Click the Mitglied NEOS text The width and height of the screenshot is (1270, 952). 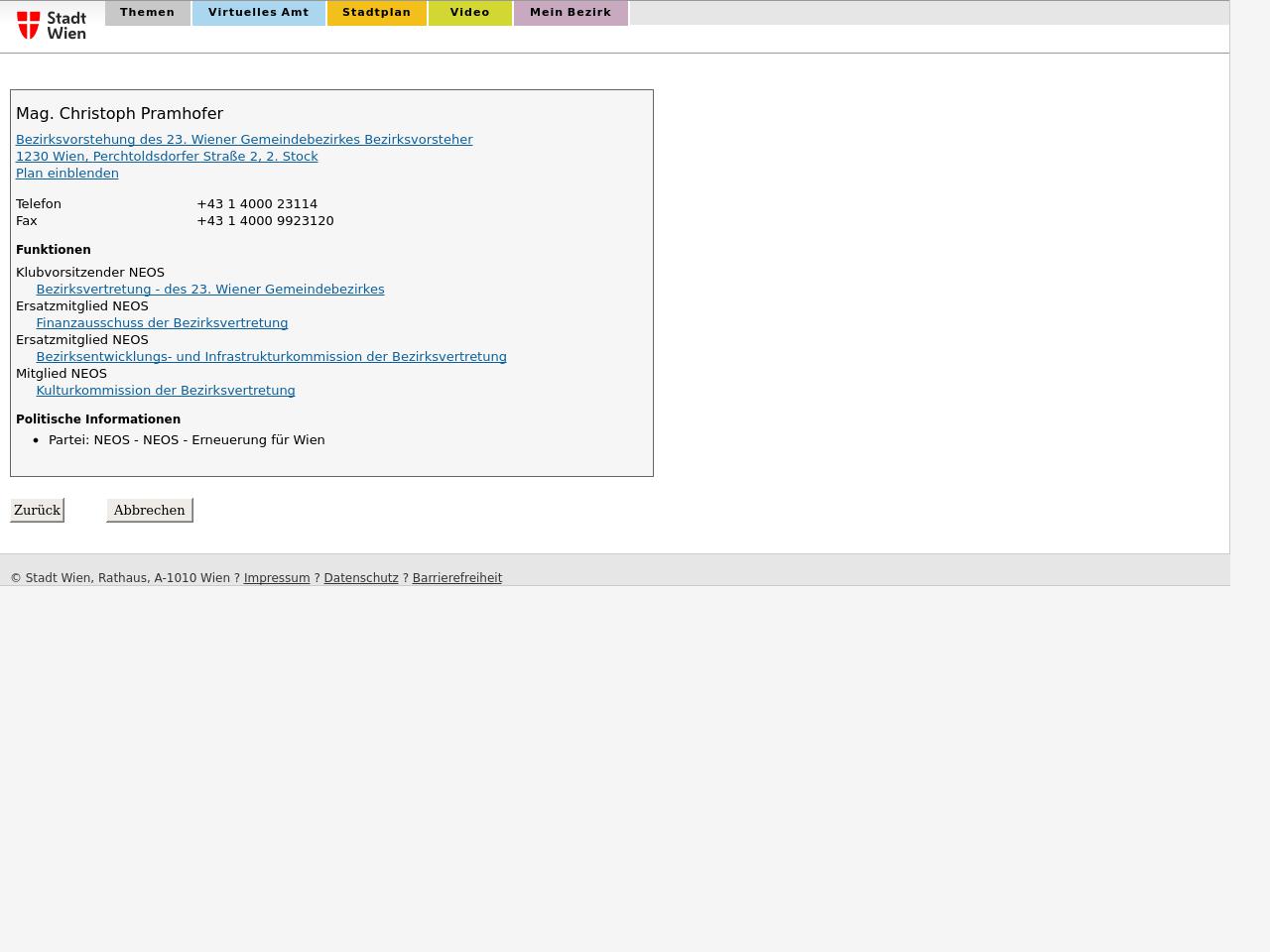[x=62, y=374]
